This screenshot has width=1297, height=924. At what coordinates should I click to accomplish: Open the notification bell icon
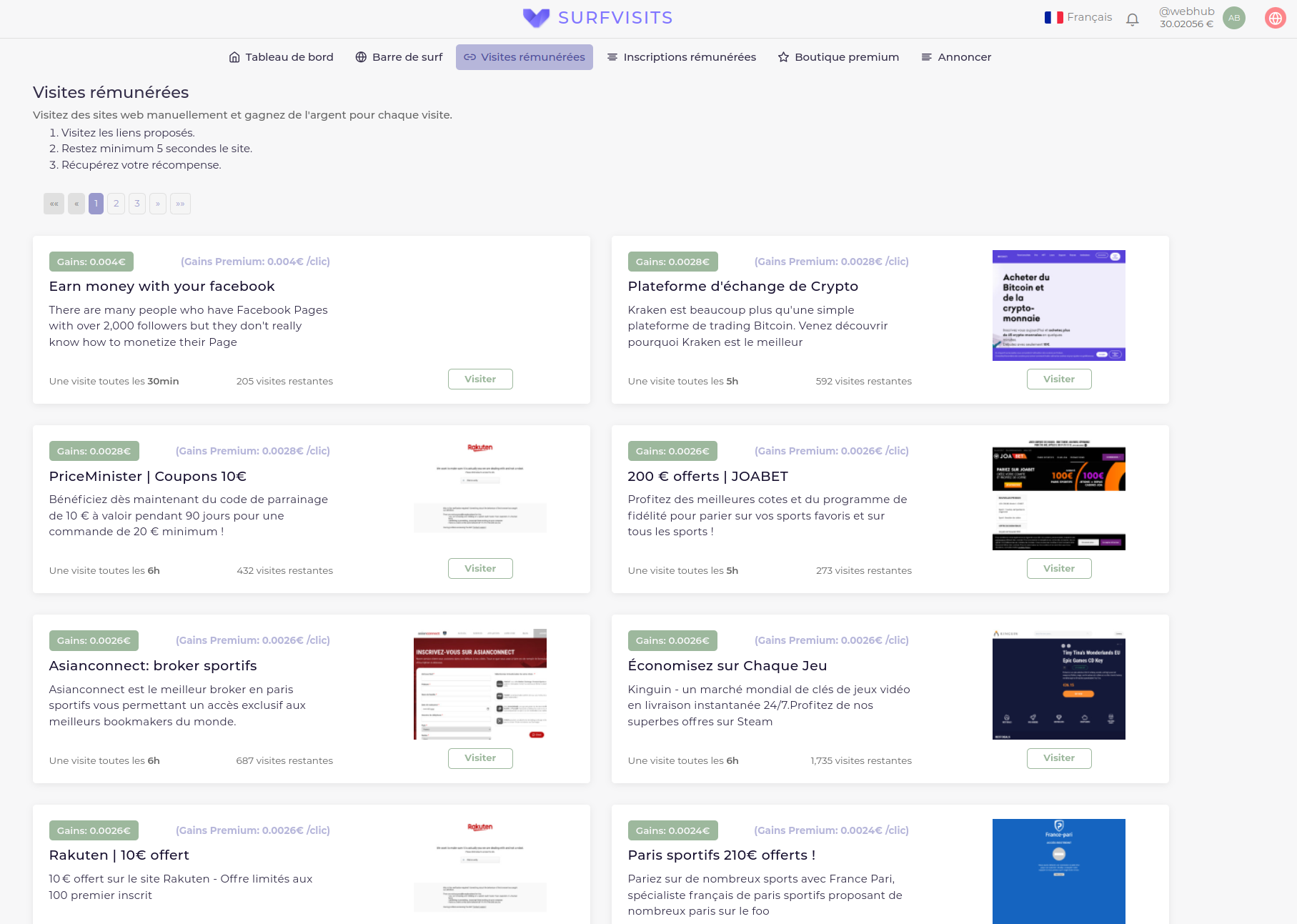pyautogui.click(x=1133, y=19)
